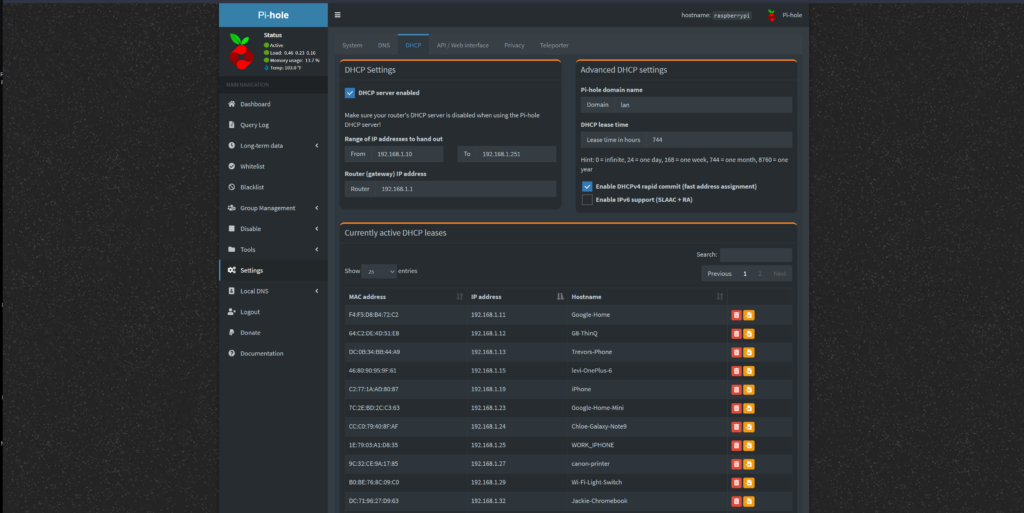Expand the Tools submenu
The image size is (1024, 513).
pos(273,249)
